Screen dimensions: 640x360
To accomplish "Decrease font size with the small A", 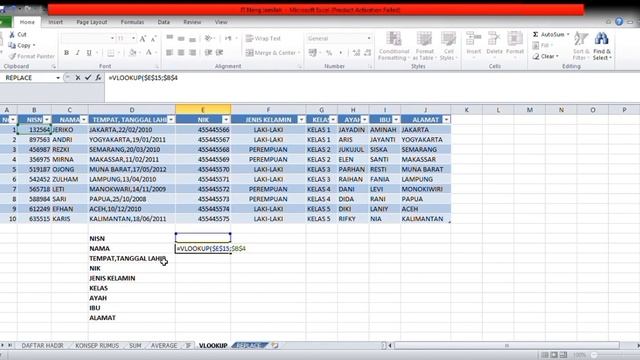I will tap(153, 39).
